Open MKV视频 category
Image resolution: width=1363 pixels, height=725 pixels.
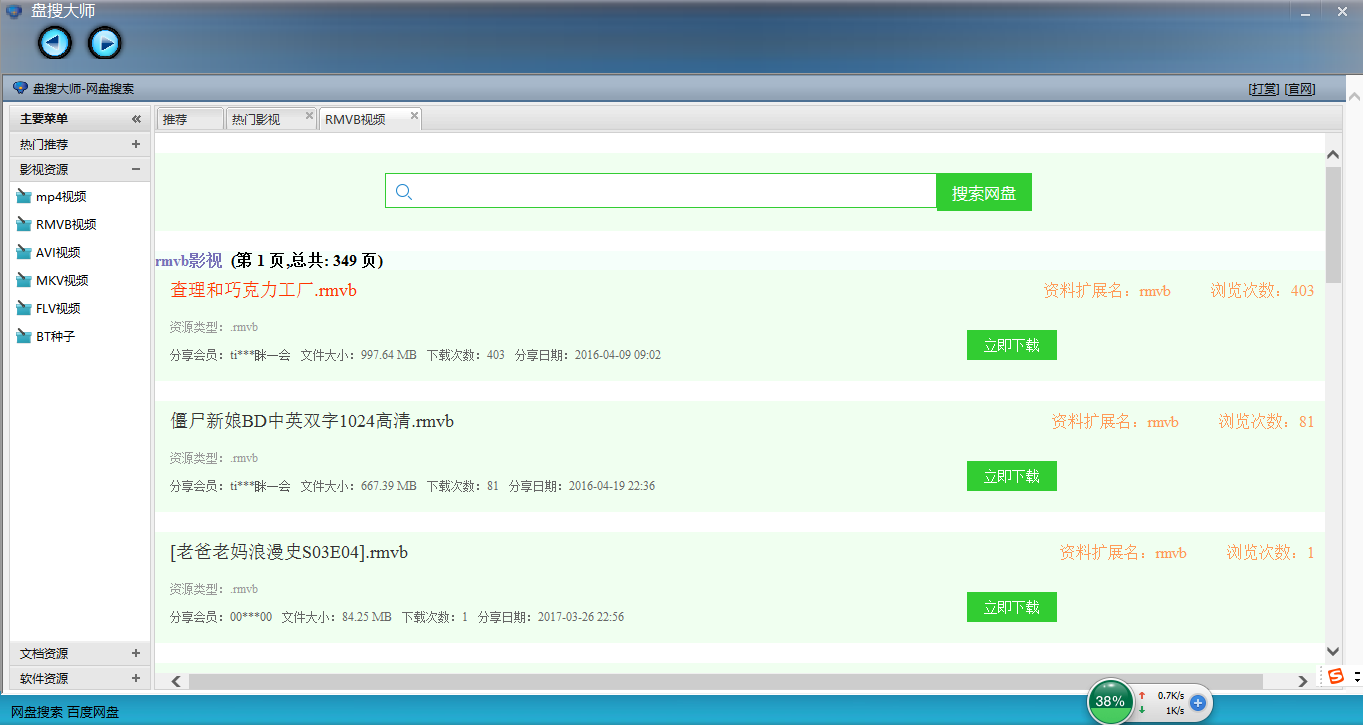(x=62, y=281)
